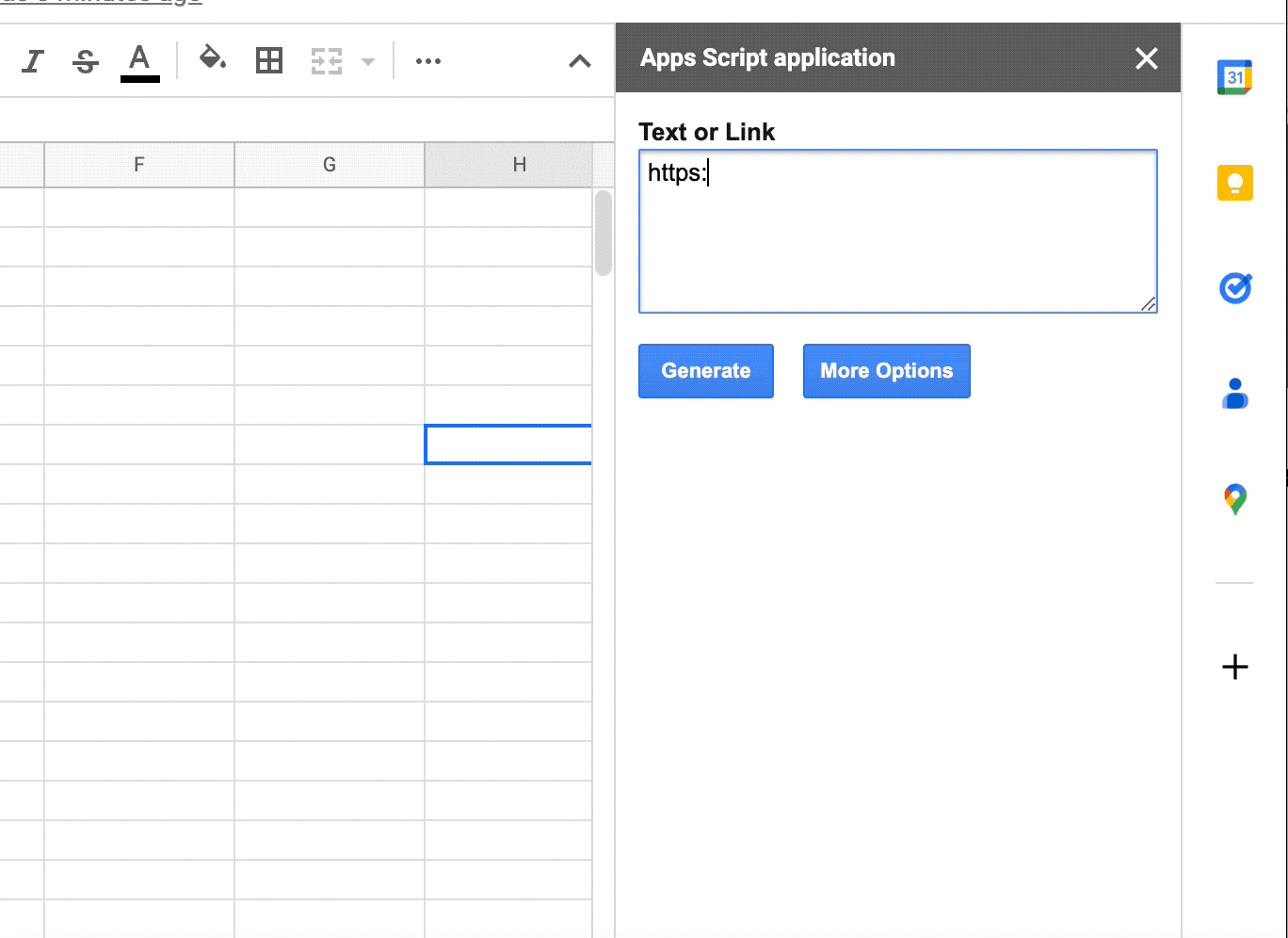Viewport: 1288px width, 938px height.
Task: Open the text color picker
Action: click(138, 60)
